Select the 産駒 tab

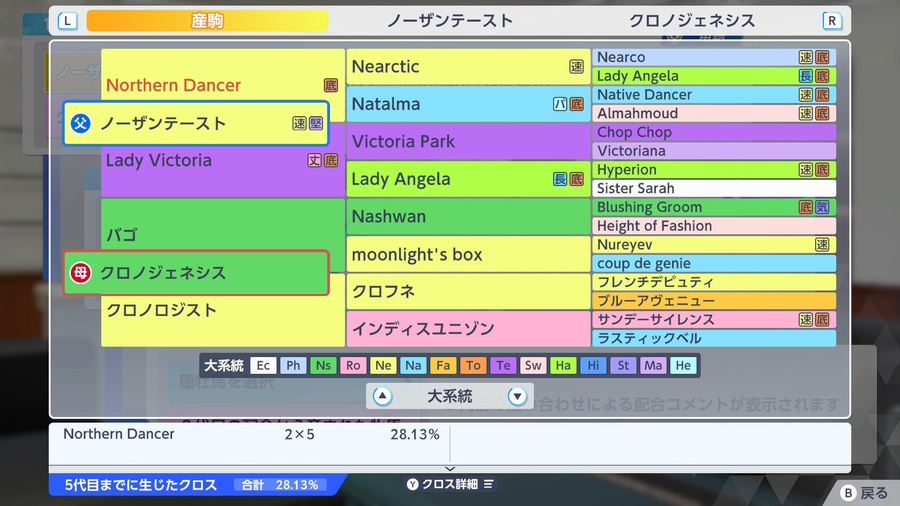207,21
